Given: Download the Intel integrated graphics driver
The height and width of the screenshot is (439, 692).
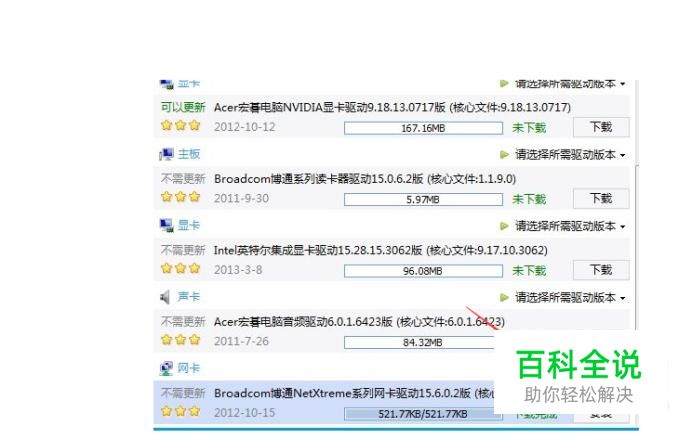Looking at the screenshot, I should point(601,270).
